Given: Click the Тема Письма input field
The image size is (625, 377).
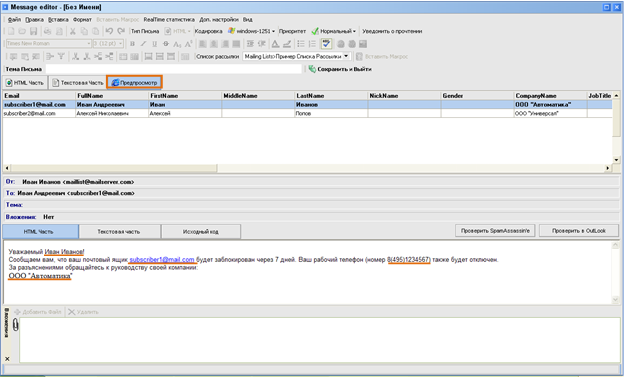Looking at the screenshot, I should point(174,69).
